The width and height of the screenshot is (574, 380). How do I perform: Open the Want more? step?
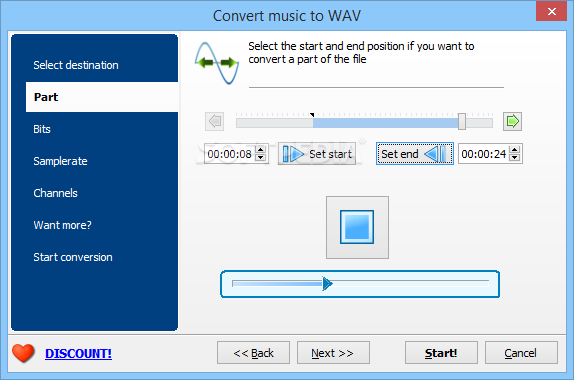(63, 225)
